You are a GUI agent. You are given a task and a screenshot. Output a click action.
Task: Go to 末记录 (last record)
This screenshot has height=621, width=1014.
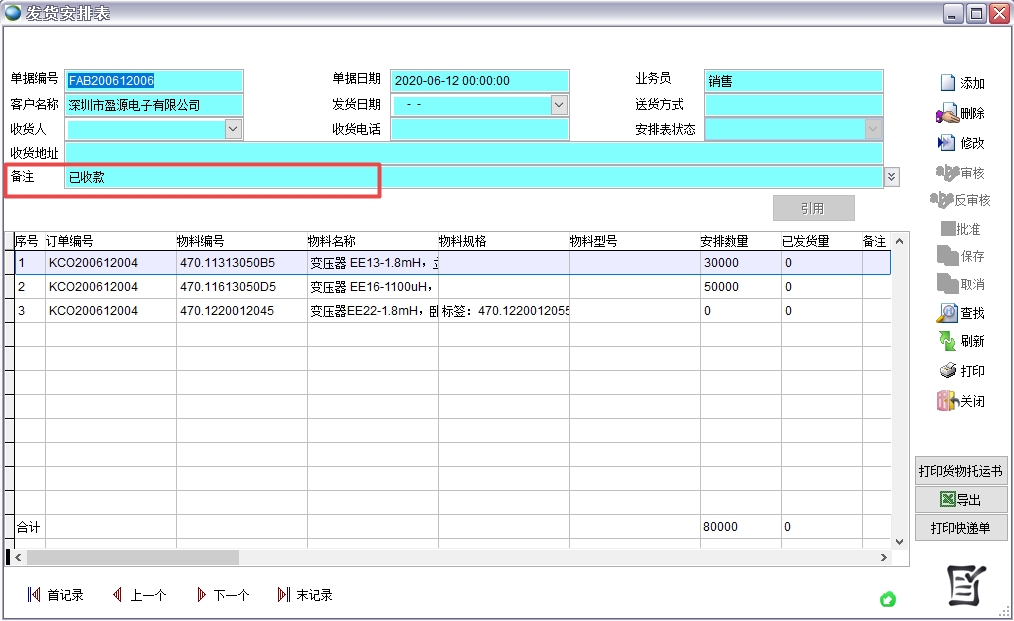(306, 593)
